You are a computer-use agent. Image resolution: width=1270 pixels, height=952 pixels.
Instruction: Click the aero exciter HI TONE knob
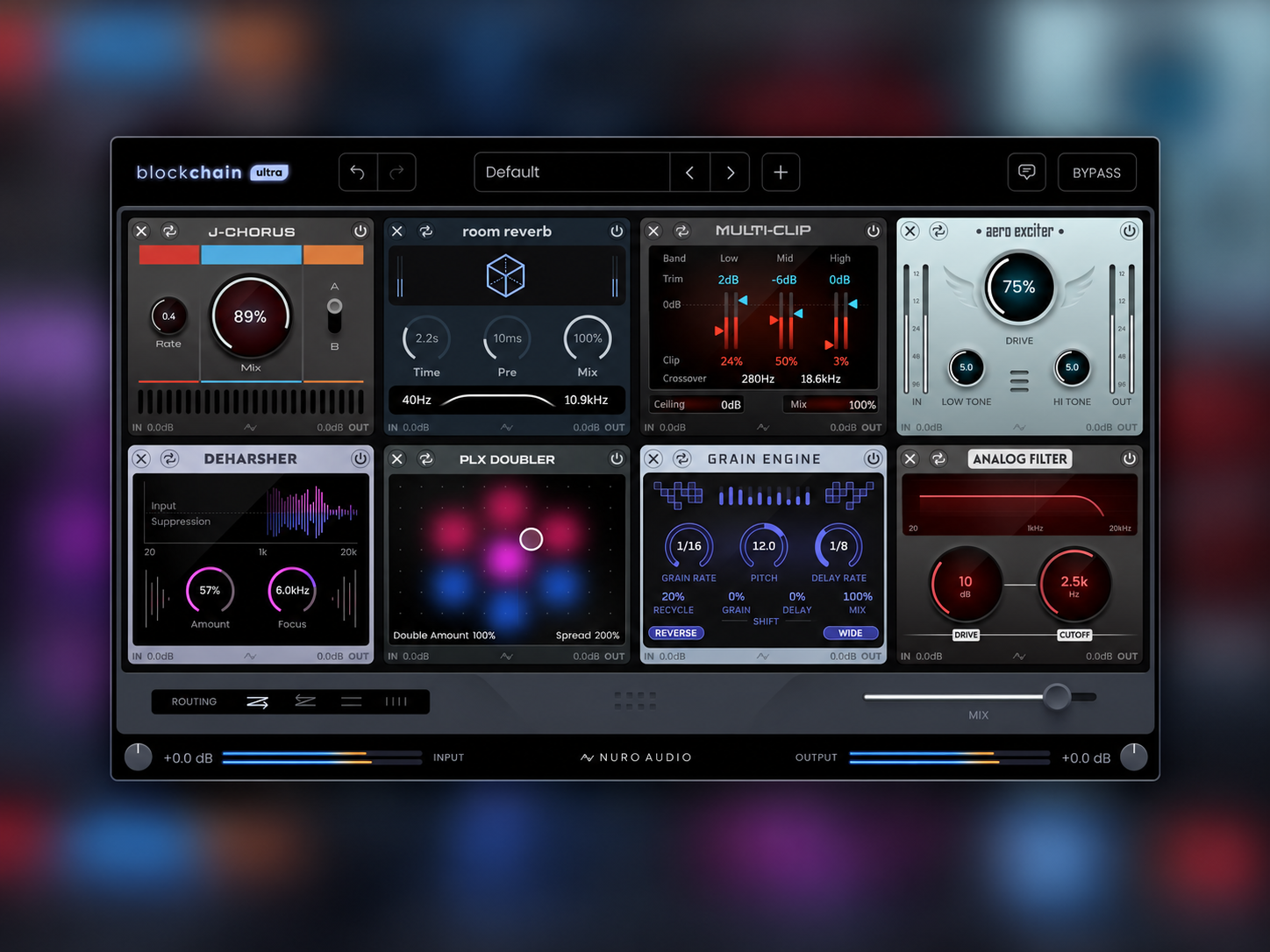click(x=1072, y=367)
